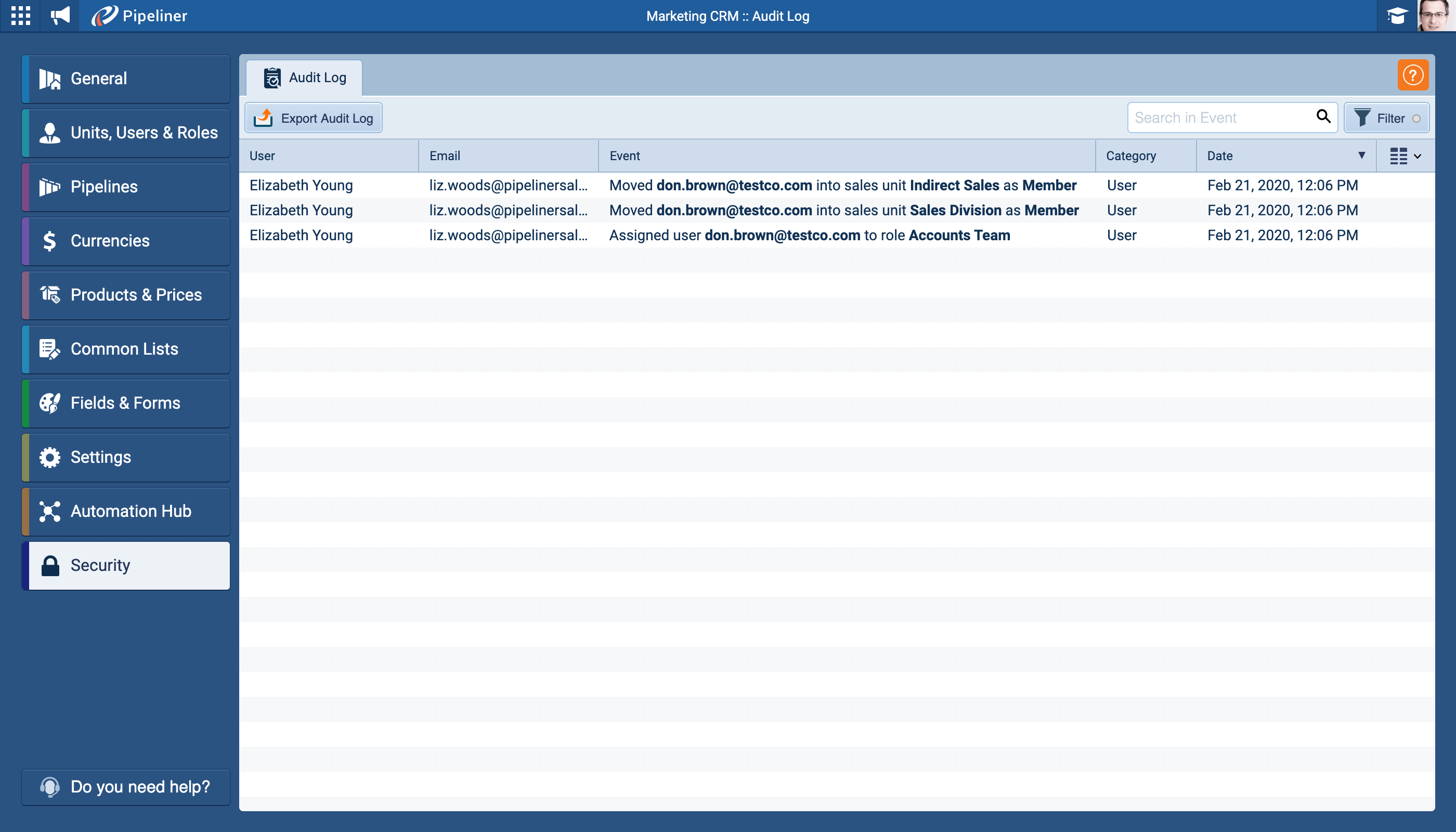The height and width of the screenshot is (832, 1456).
Task: Open the Fields & Forms section
Action: (x=126, y=404)
